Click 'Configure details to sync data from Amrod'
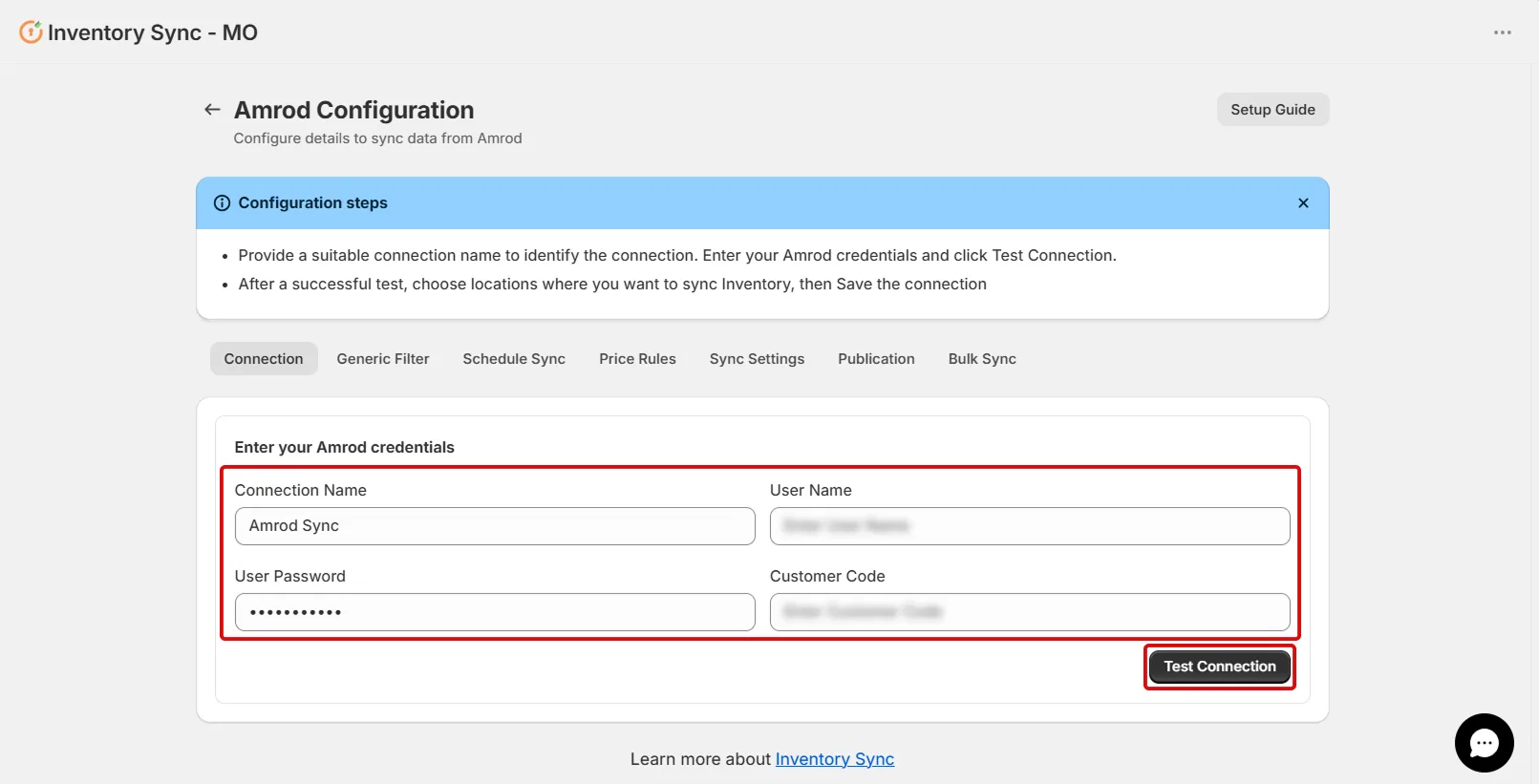This screenshot has width=1539, height=784. (x=378, y=138)
